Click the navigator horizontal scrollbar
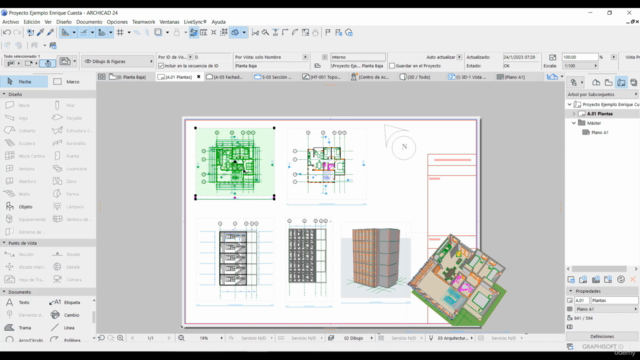Image resolution: width=640 pixels, height=360 pixels. pyautogui.click(x=599, y=269)
